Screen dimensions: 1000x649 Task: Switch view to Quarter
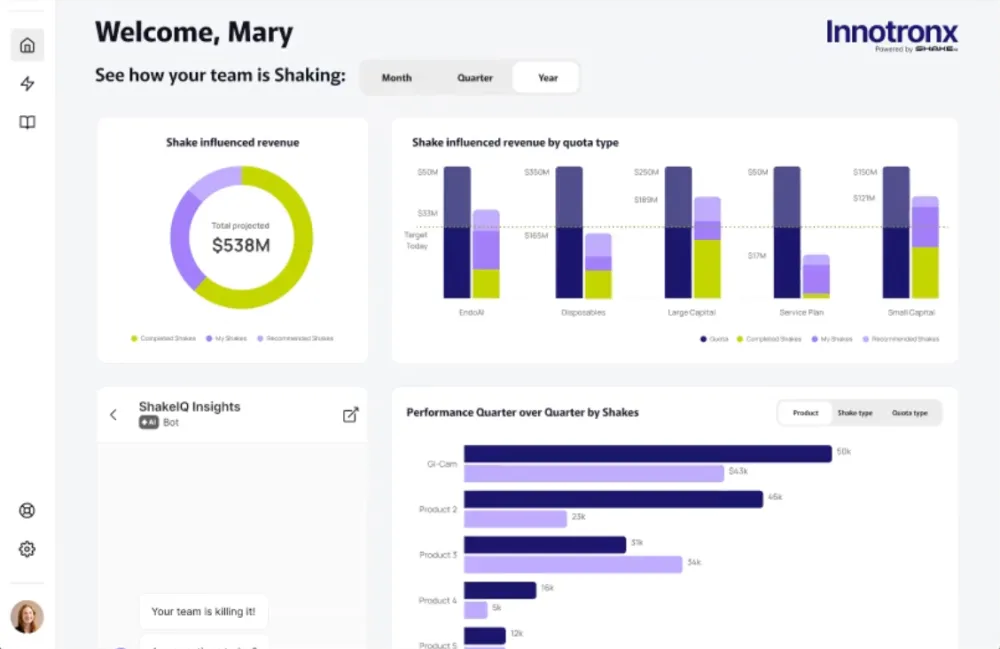click(474, 78)
